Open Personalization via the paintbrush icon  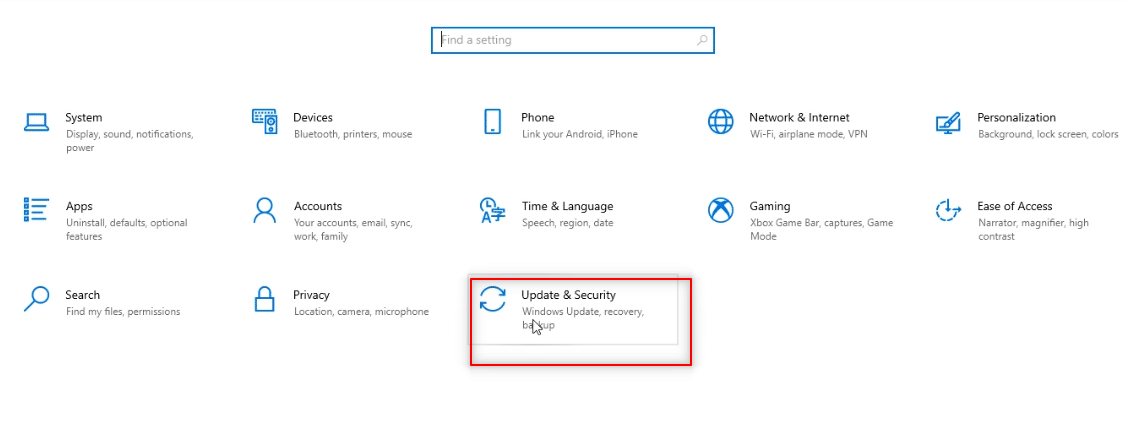coord(948,122)
